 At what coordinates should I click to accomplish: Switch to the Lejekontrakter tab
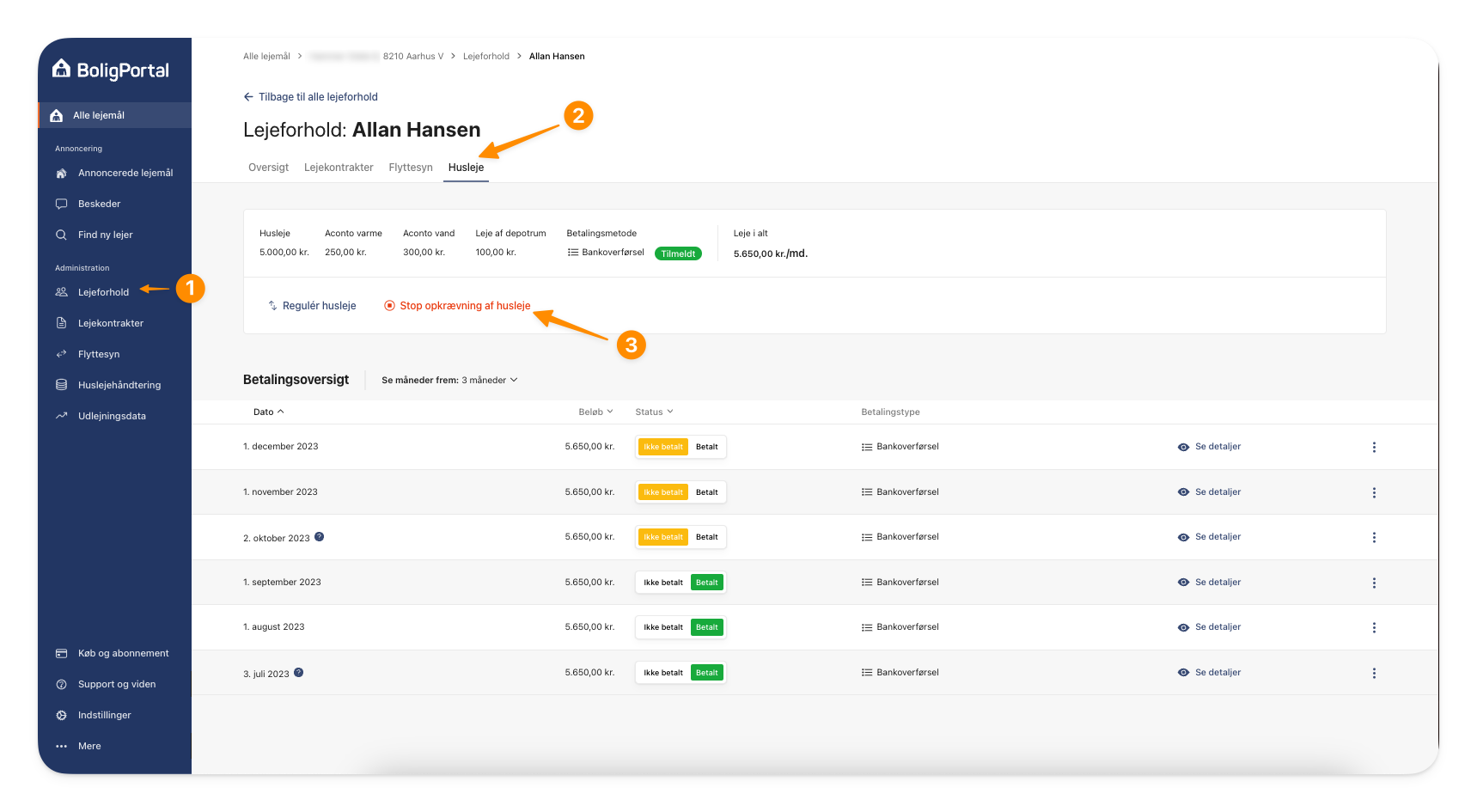[x=339, y=168]
